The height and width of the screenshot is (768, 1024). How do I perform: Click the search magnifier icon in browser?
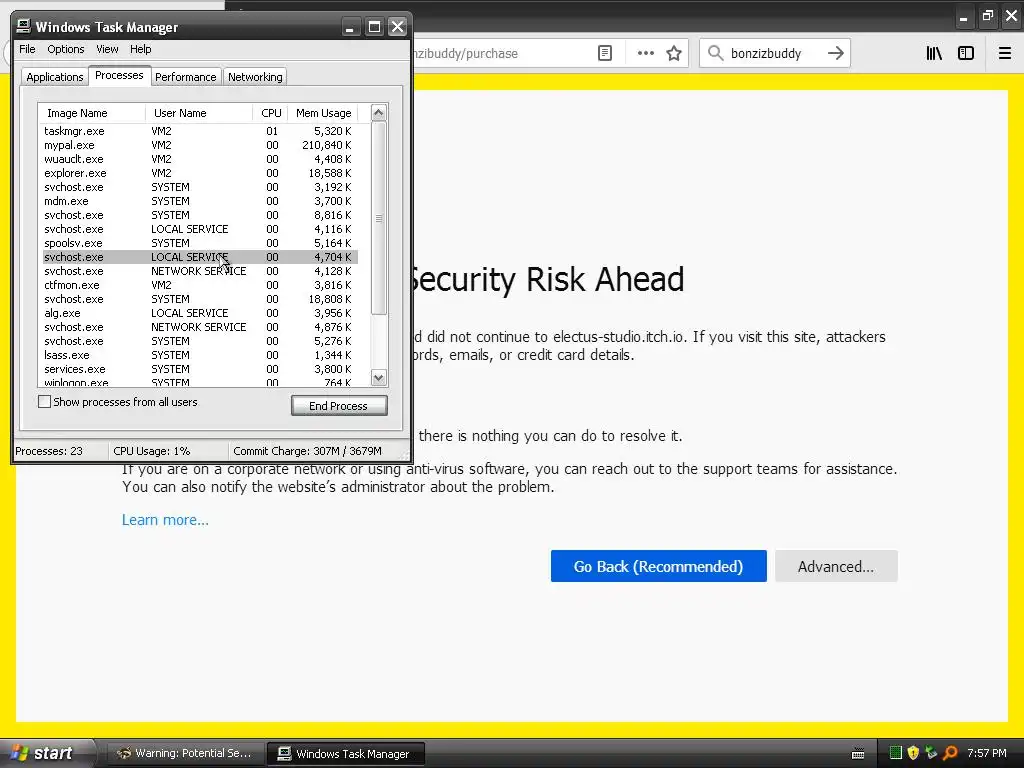tap(715, 53)
